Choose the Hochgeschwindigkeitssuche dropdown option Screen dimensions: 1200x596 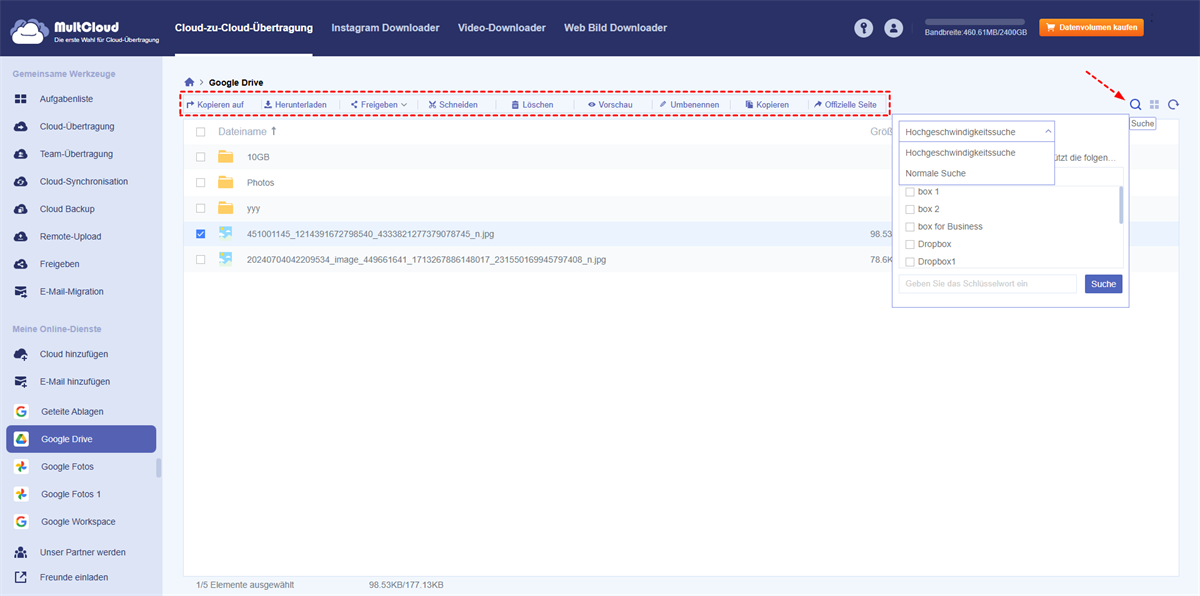(977, 153)
